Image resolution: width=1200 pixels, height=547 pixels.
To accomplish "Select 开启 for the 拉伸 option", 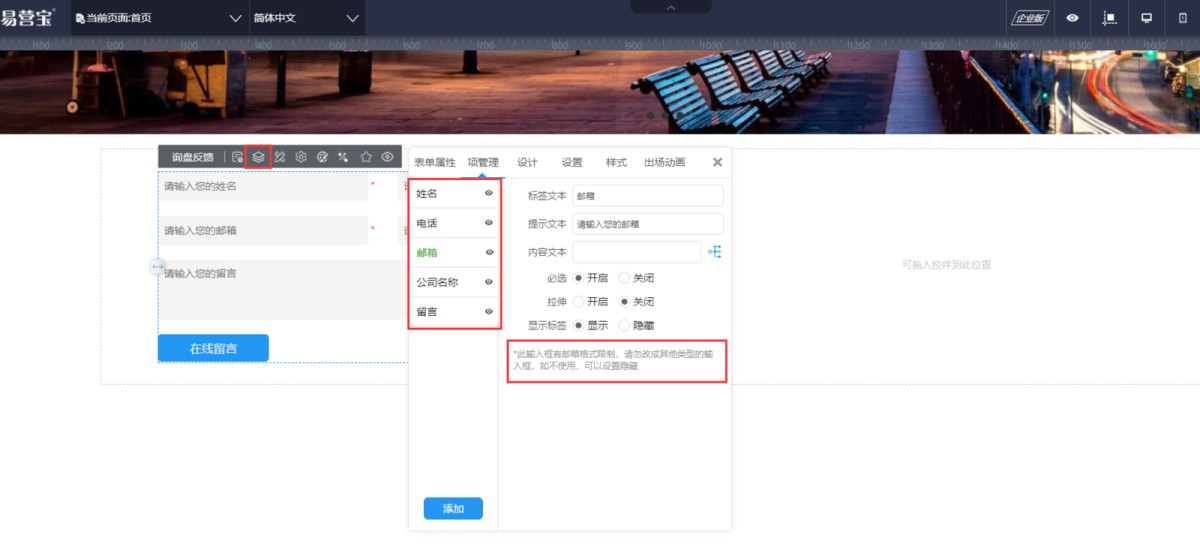I will pos(579,302).
